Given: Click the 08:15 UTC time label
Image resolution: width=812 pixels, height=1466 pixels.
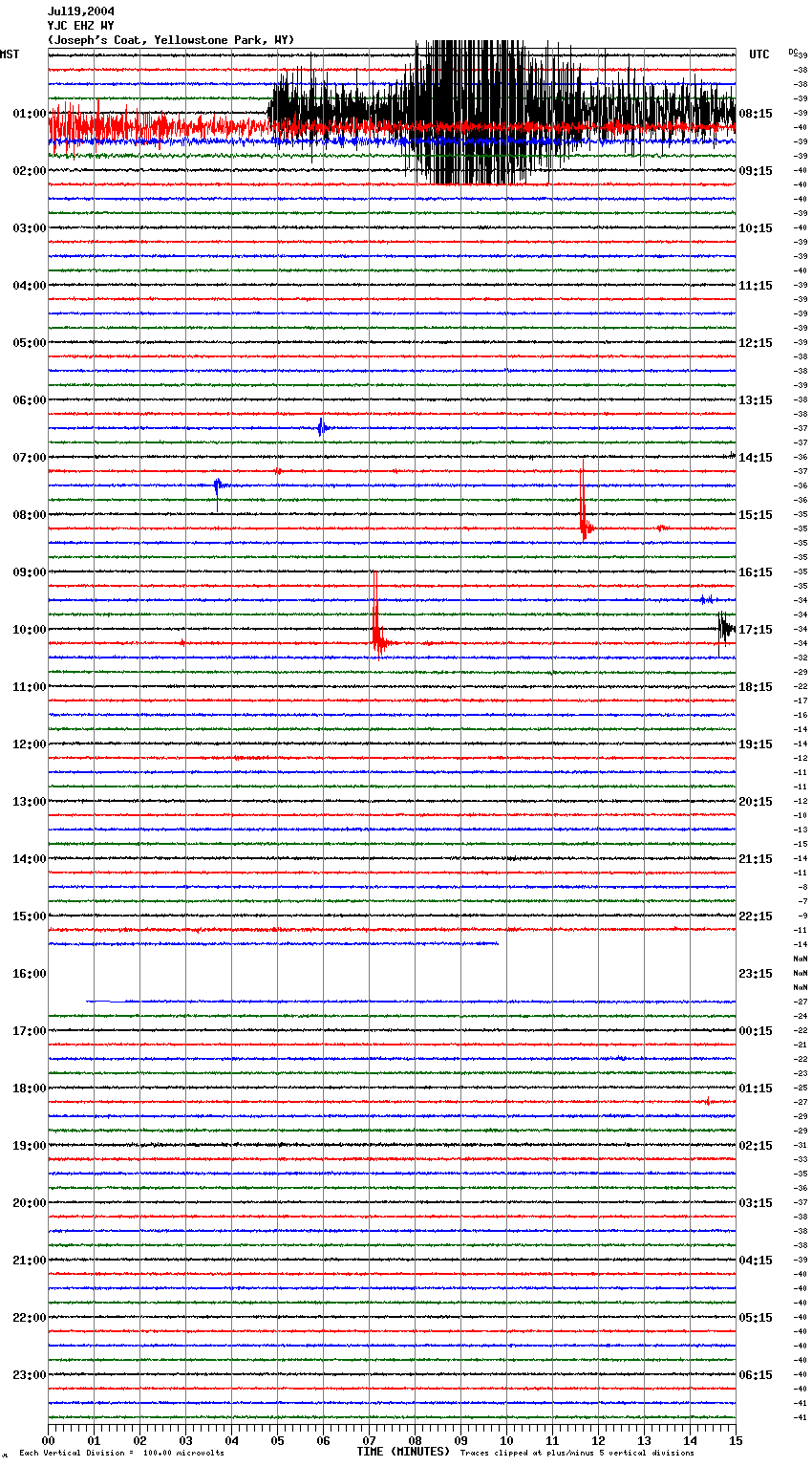Looking at the screenshot, I should (x=756, y=114).
